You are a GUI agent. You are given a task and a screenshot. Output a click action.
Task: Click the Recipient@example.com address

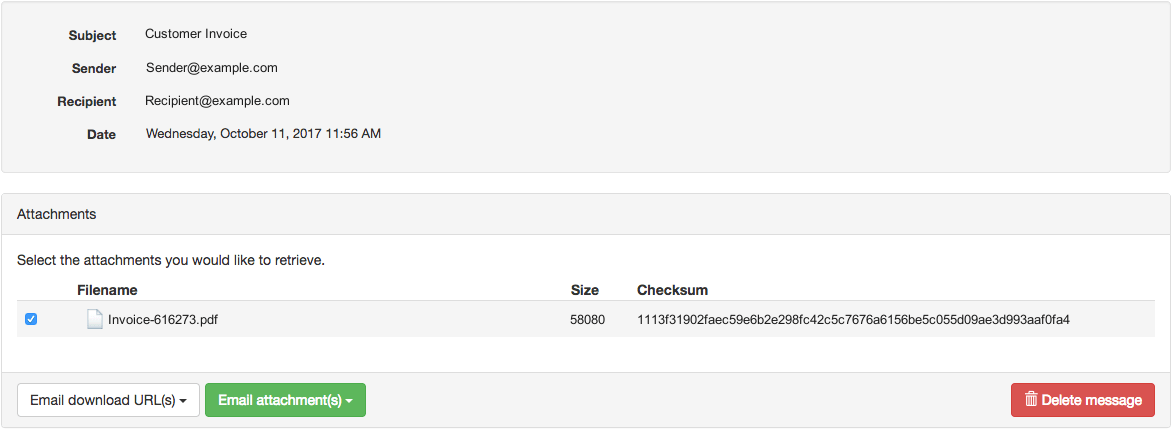(x=217, y=101)
